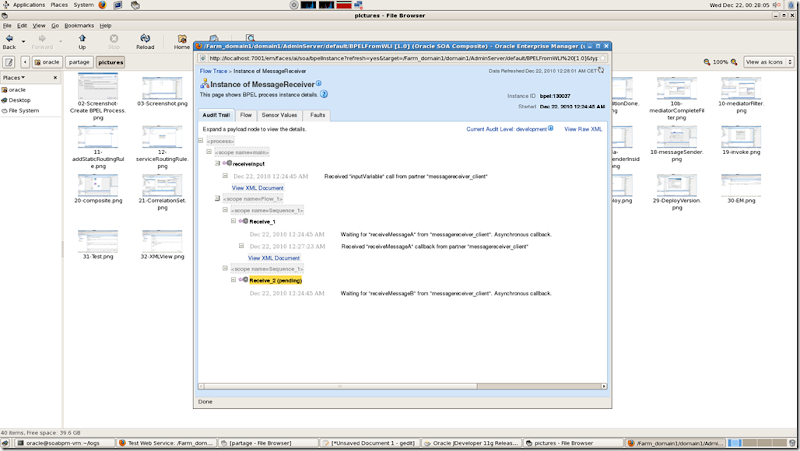Viewport: 800px width, 451px height.
Task: Switch to the Faults tab
Action: point(317,115)
